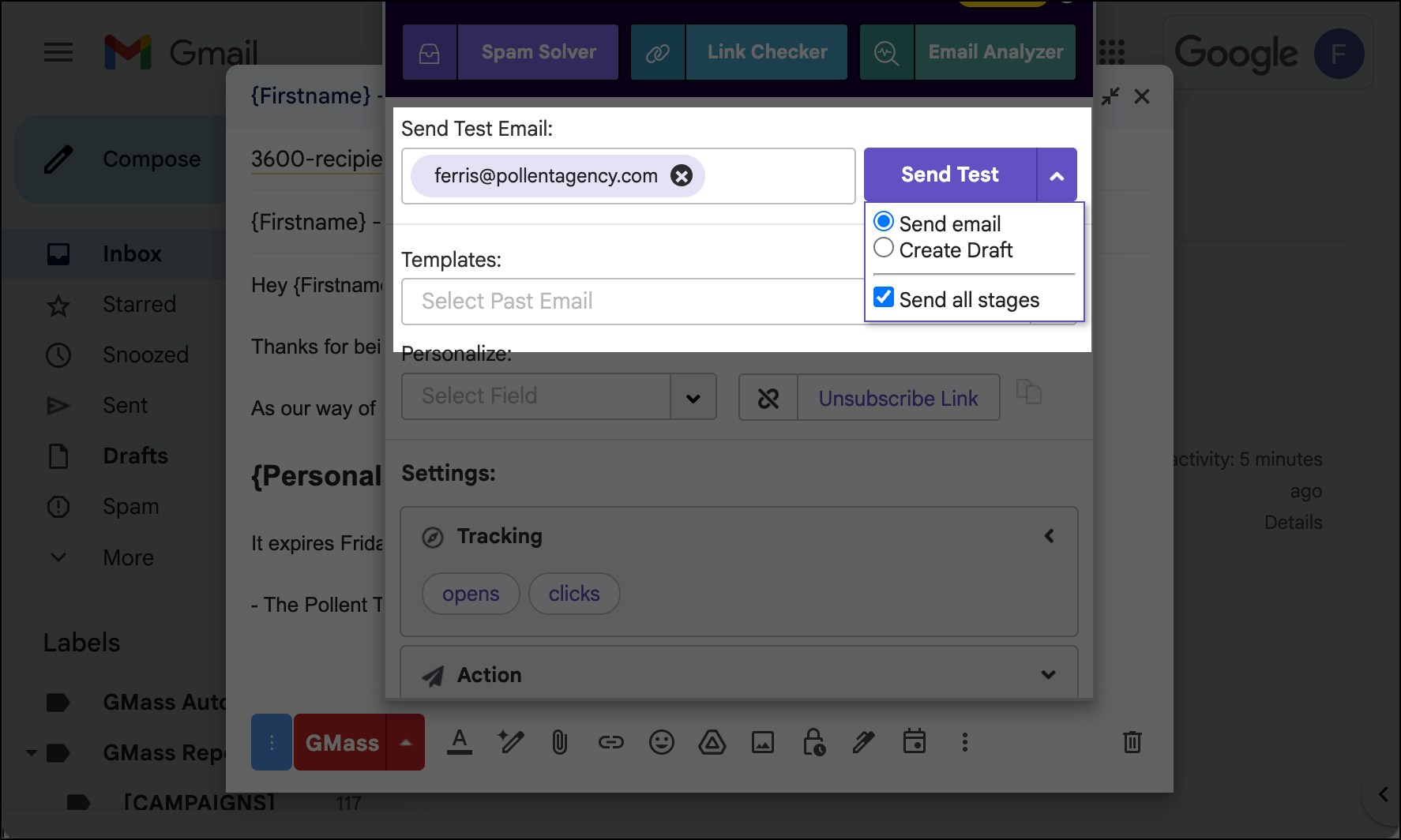Image resolution: width=1401 pixels, height=840 pixels.
Task: Toggle confidential mode lock-clock icon
Action: pos(813,742)
